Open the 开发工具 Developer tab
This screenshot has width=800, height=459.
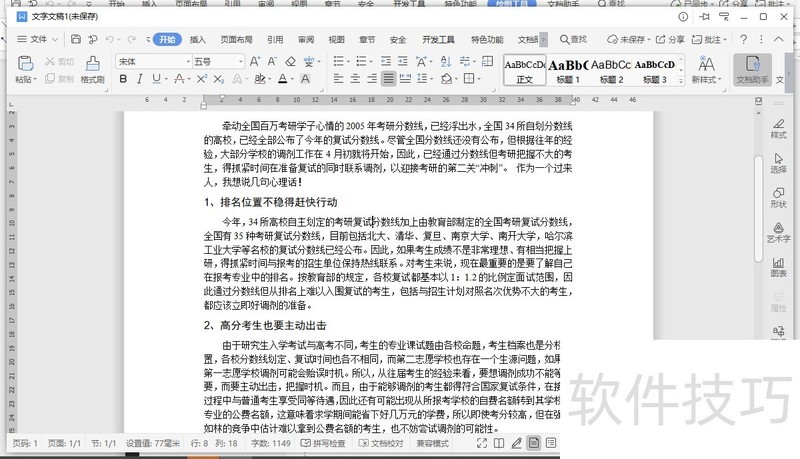(438, 39)
